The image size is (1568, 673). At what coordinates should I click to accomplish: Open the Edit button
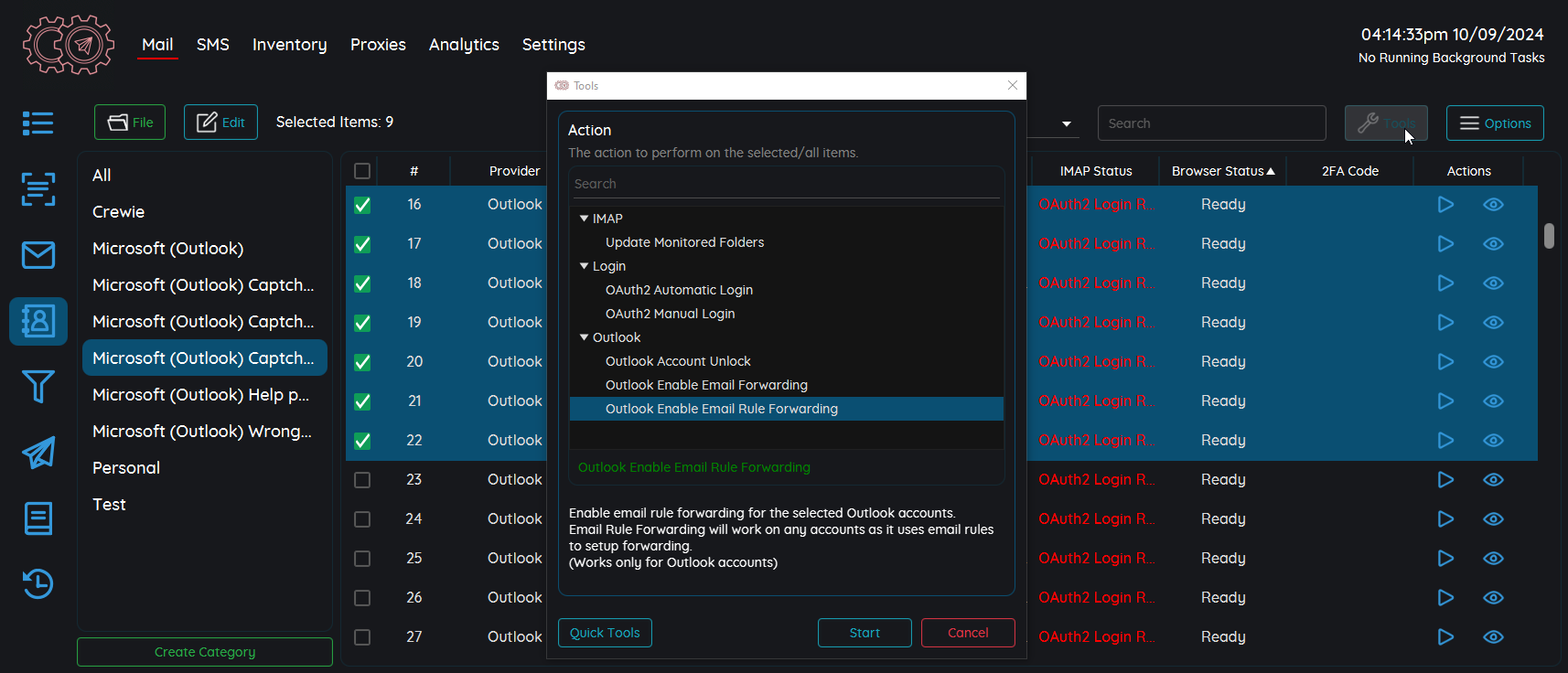[x=220, y=123]
